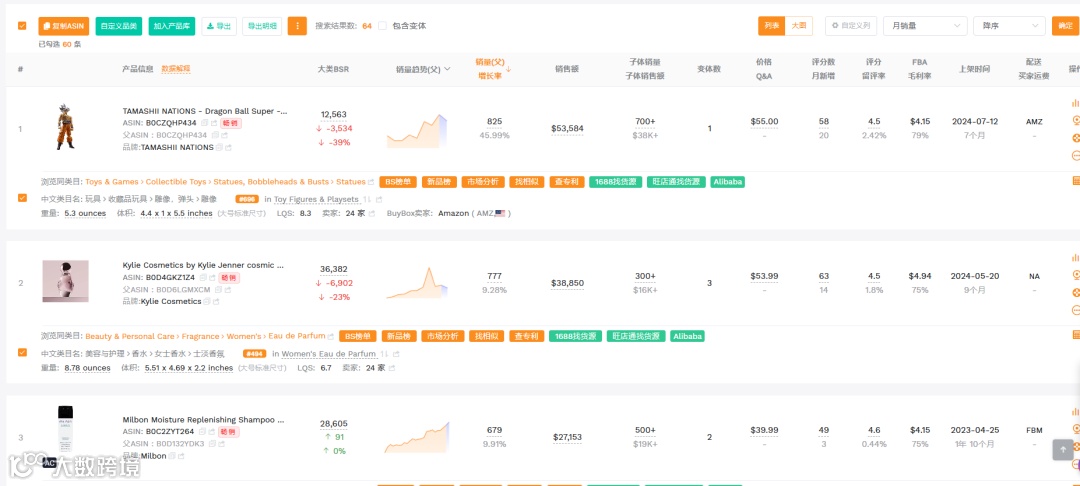Click 查专利 in the Statues category row

tap(568, 182)
